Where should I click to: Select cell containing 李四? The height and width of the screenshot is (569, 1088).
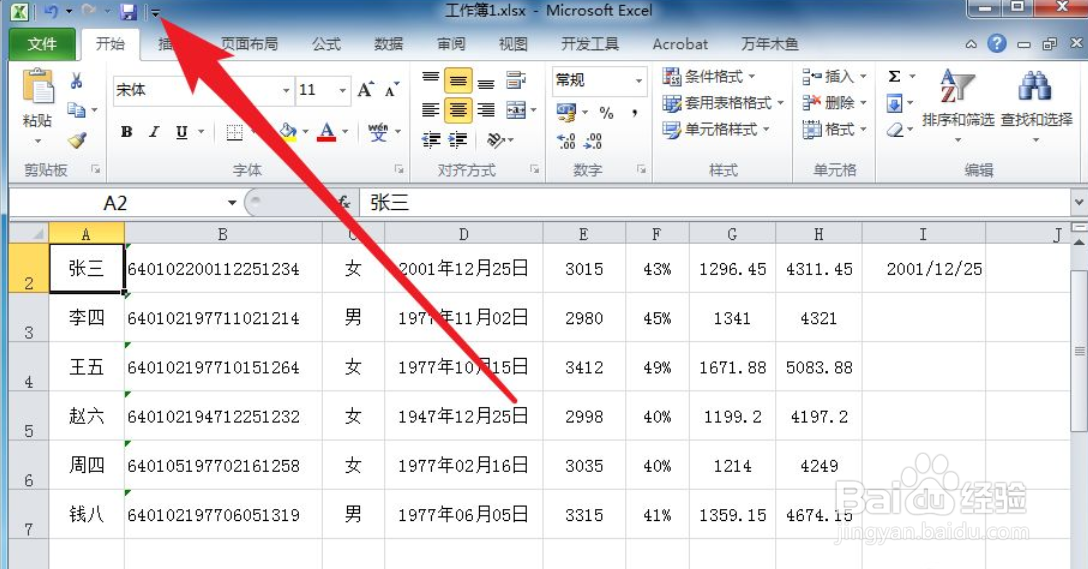87,318
